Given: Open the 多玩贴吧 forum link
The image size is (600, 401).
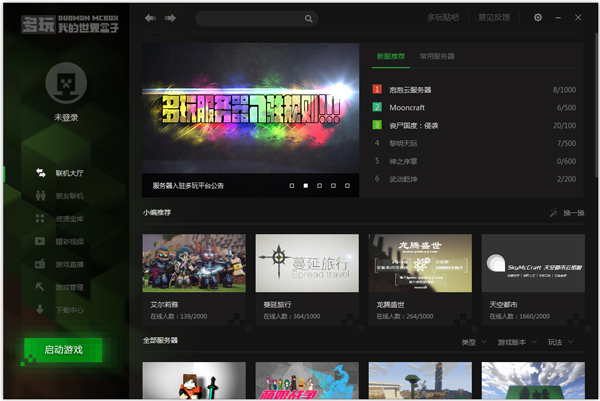Looking at the screenshot, I should [x=443, y=18].
